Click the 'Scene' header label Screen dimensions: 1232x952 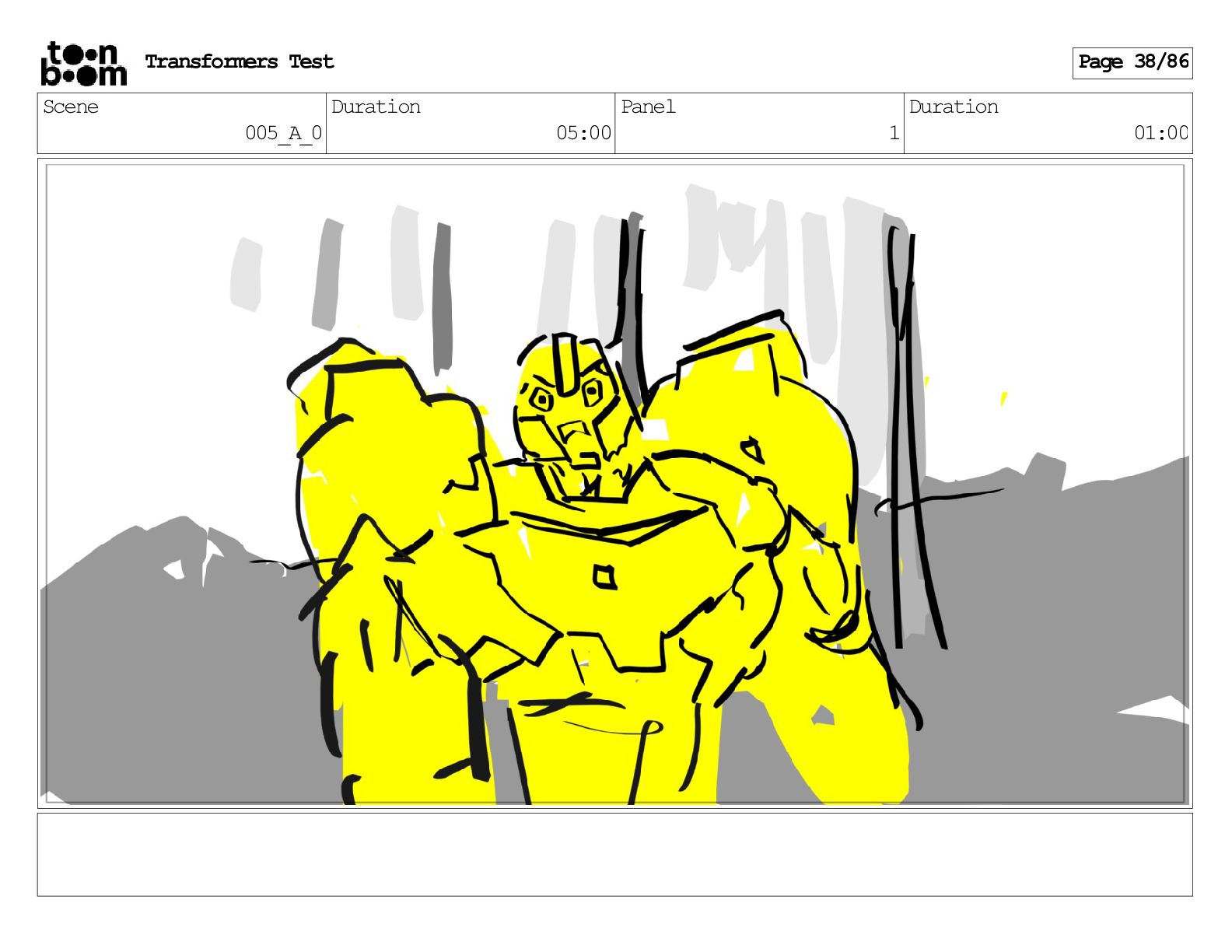(71, 107)
